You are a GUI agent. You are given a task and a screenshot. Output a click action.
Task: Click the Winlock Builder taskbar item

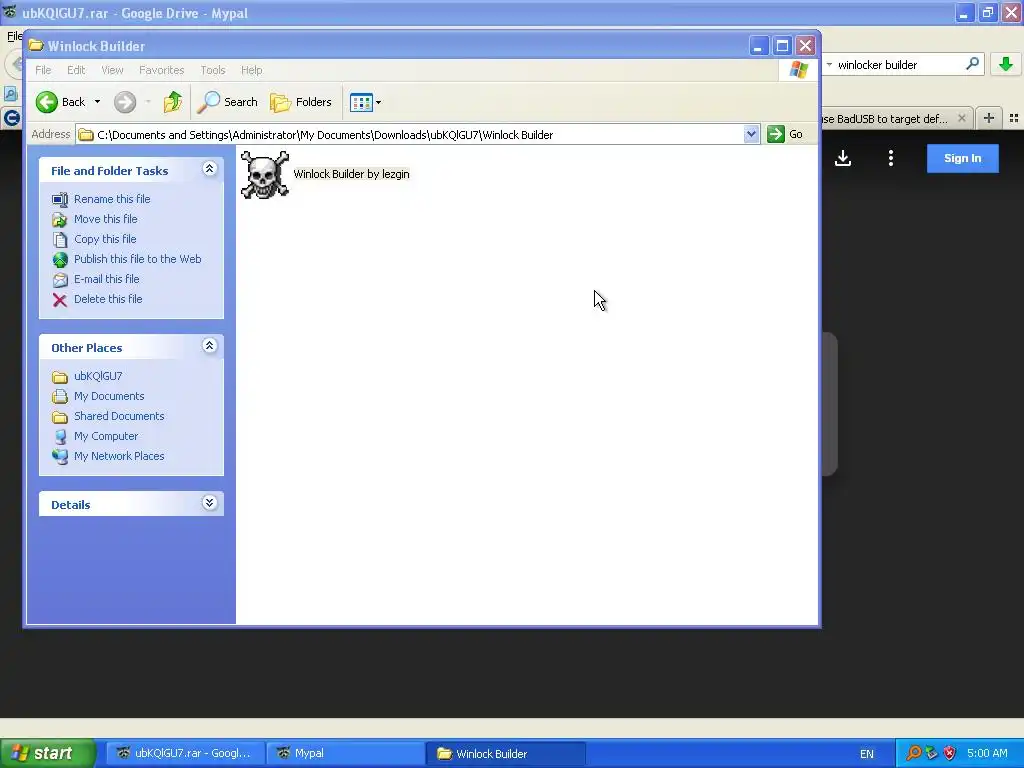tap(505, 753)
